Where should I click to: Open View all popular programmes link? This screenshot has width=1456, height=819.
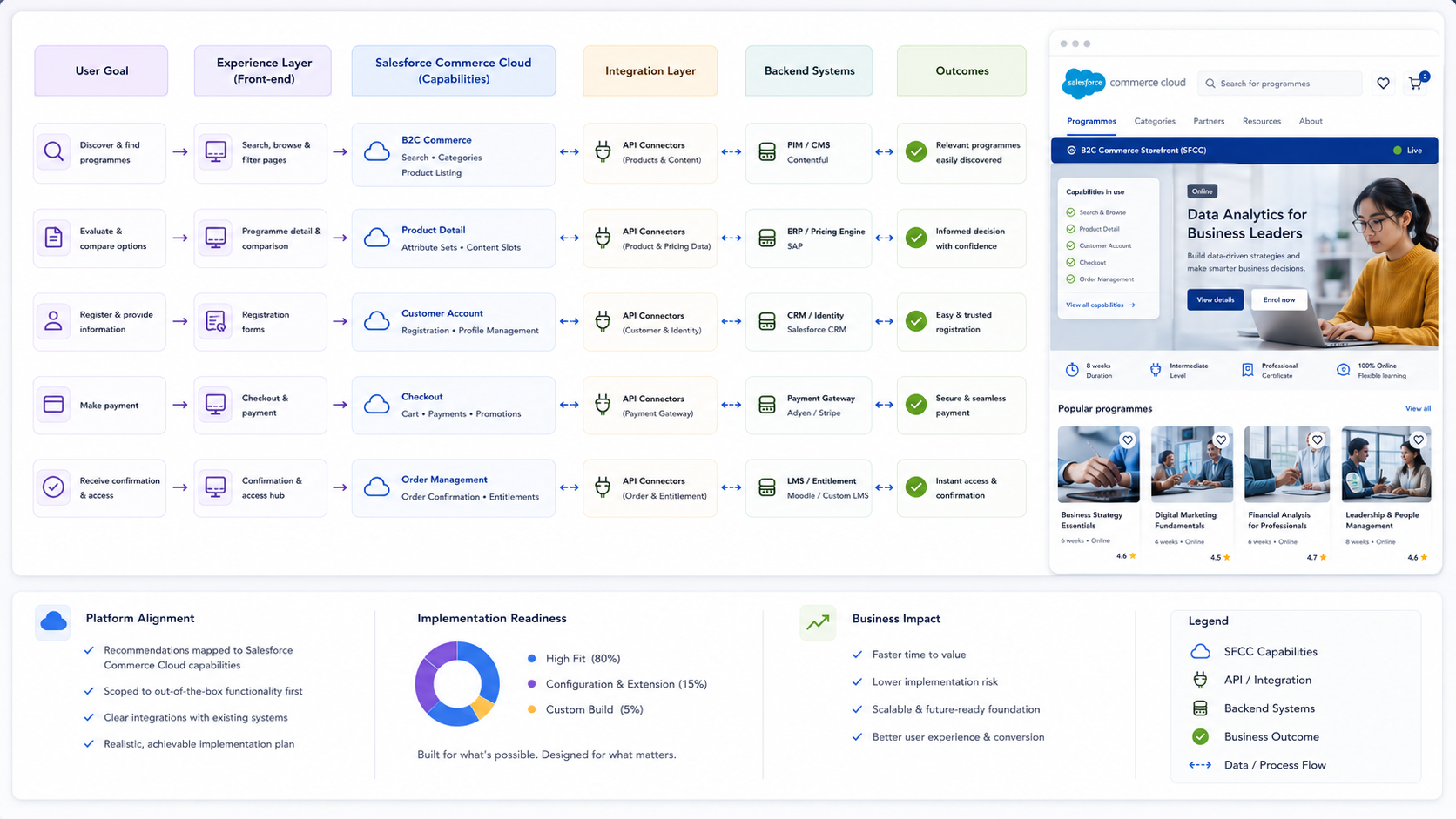coord(1418,408)
